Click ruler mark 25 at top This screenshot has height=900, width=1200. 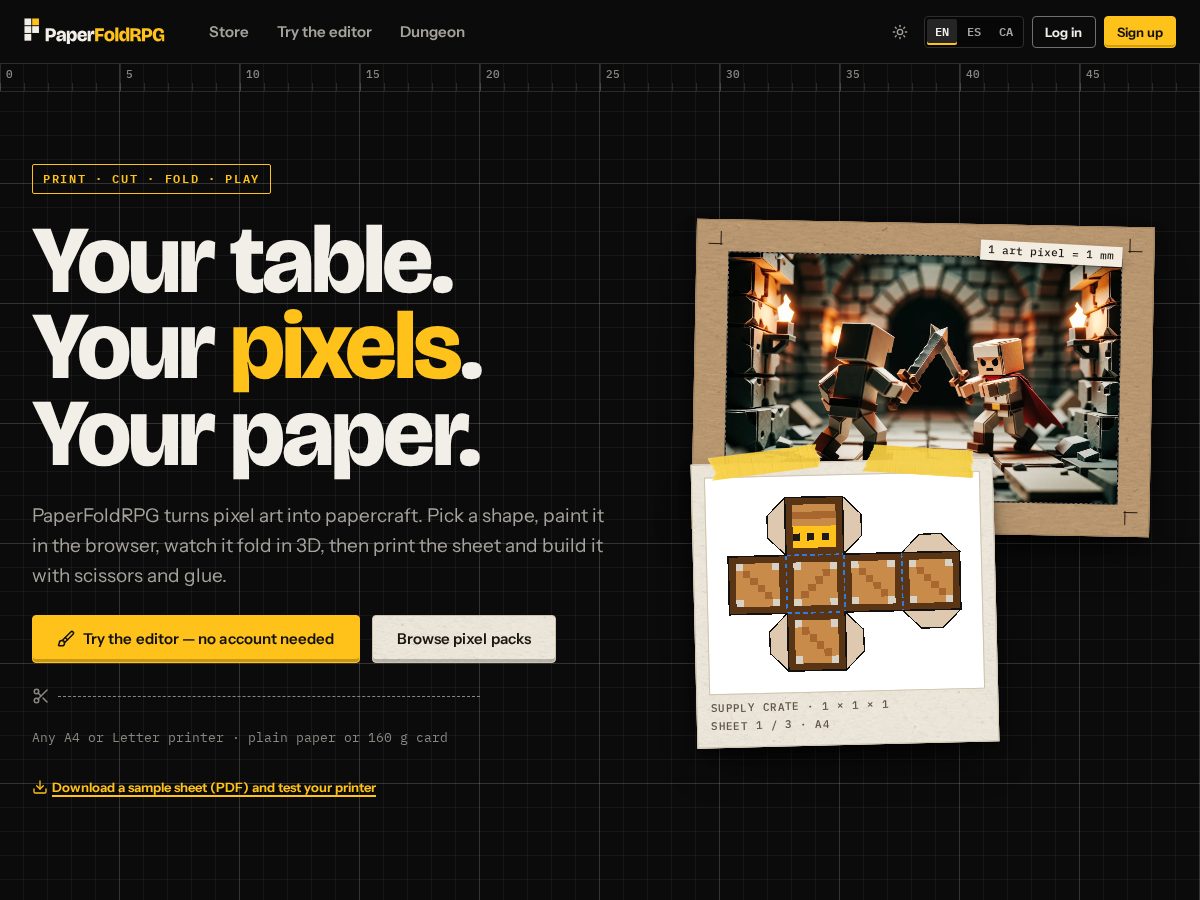tap(612, 74)
